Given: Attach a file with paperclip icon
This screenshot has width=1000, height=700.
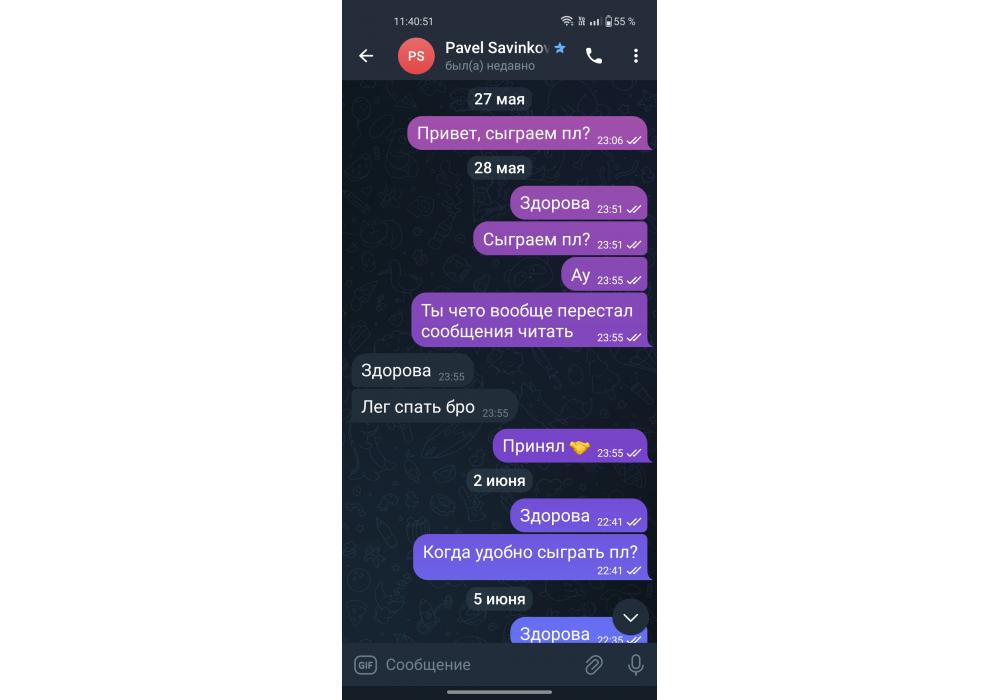Looking at the screenshot, I should 594,665.
